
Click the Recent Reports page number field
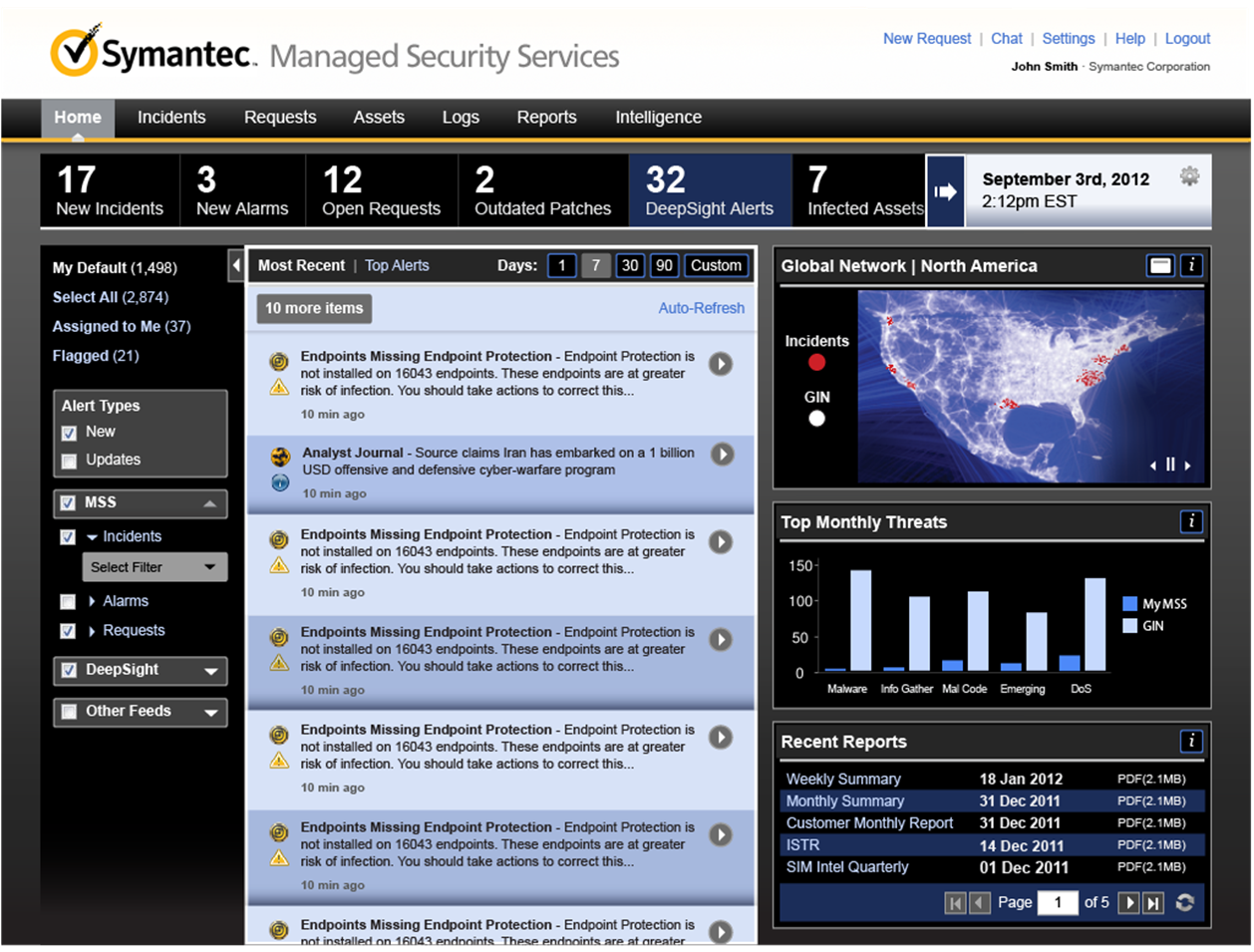[1058, 903]
